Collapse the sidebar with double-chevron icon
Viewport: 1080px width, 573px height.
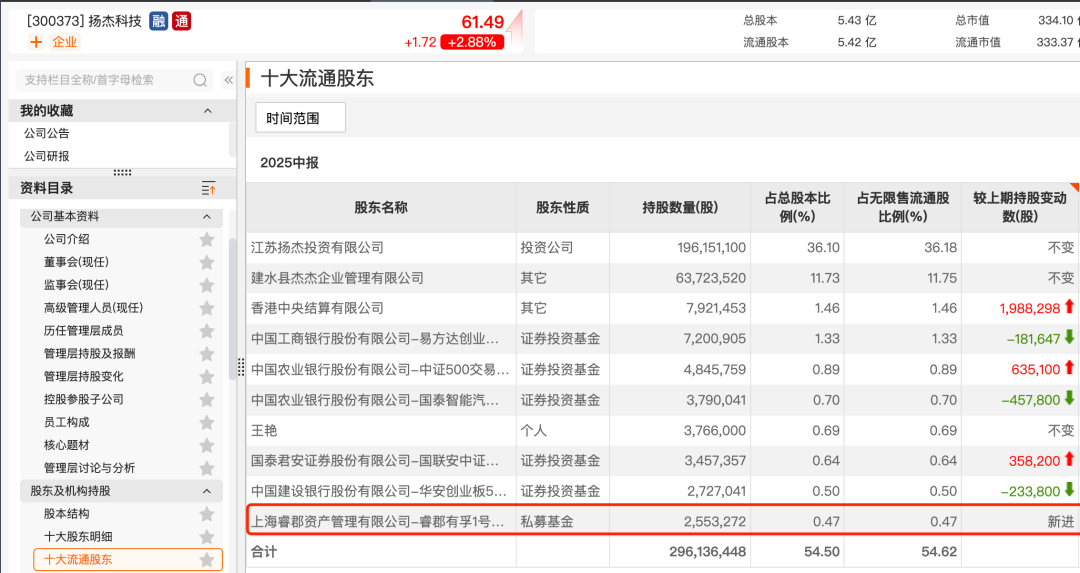(x=229, y=80)
